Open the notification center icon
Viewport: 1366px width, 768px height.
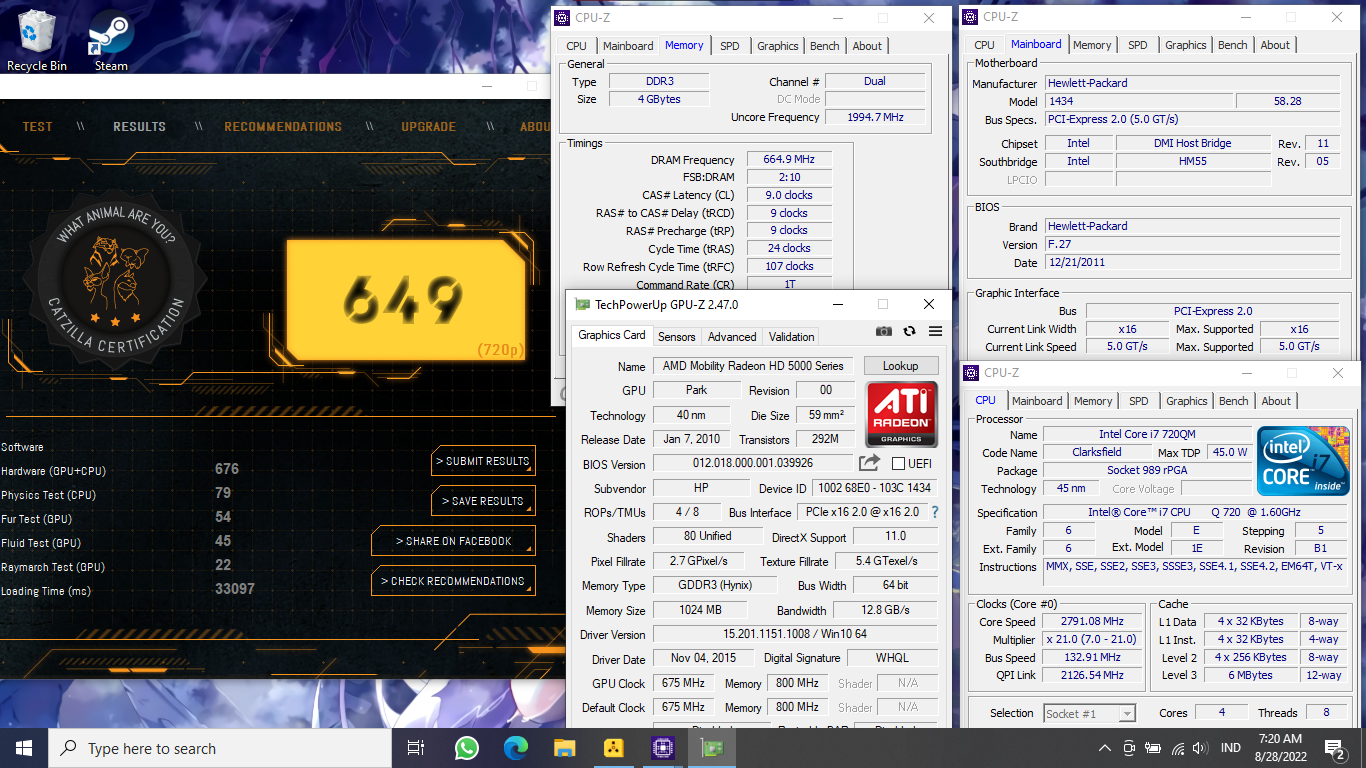point(1335,748)
